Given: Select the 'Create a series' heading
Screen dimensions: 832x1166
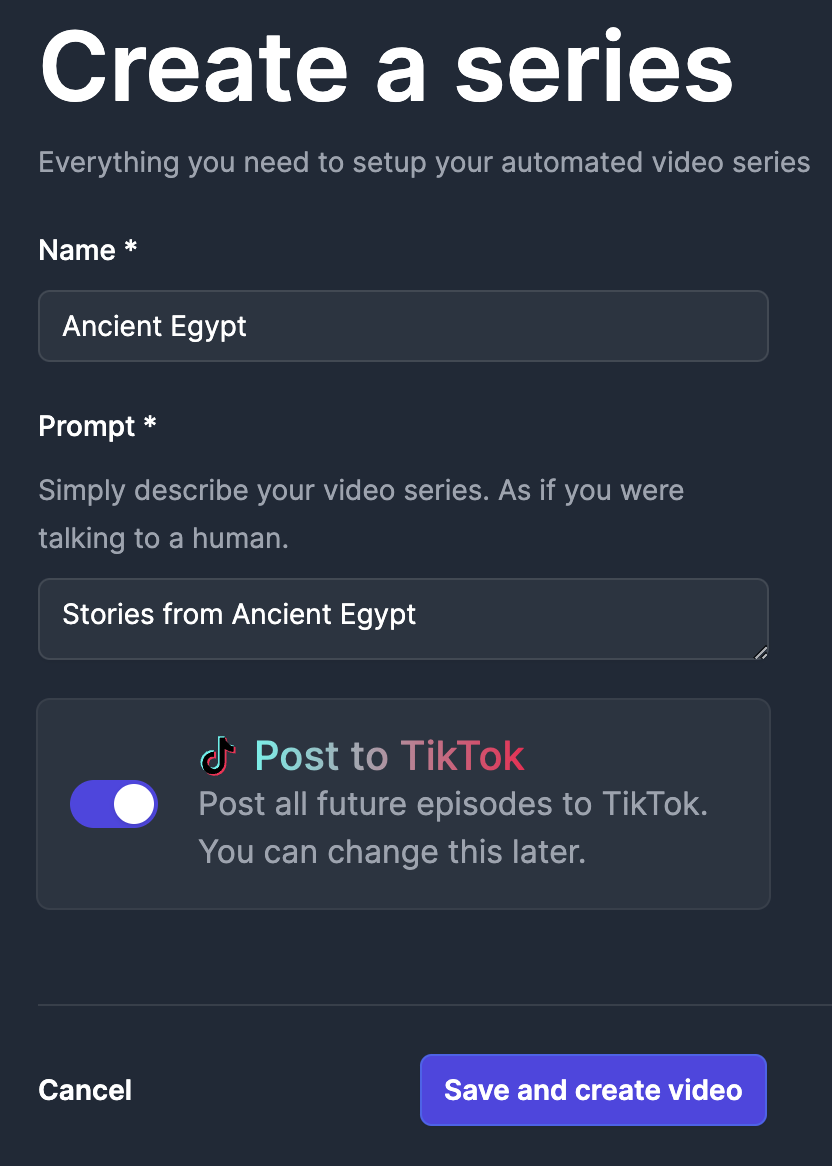Looking at the screenshot, I should [385, 65].
